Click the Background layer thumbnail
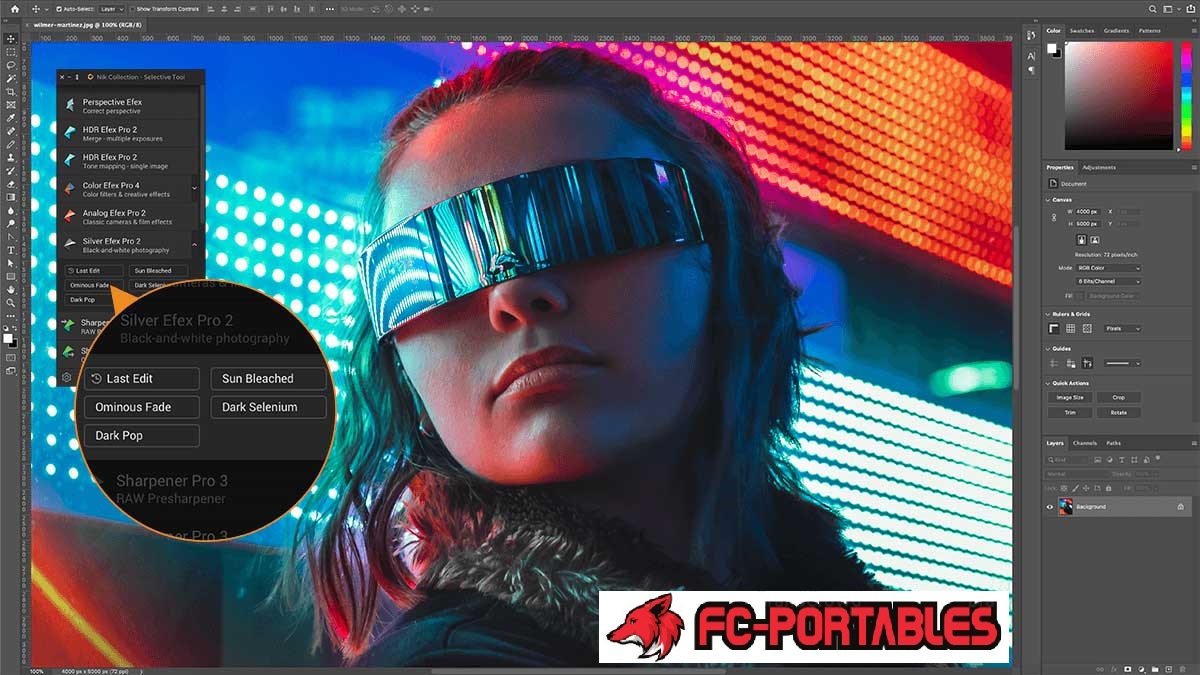The height and width of the screenshot is (675, 1200). [x=1065, y=507]
